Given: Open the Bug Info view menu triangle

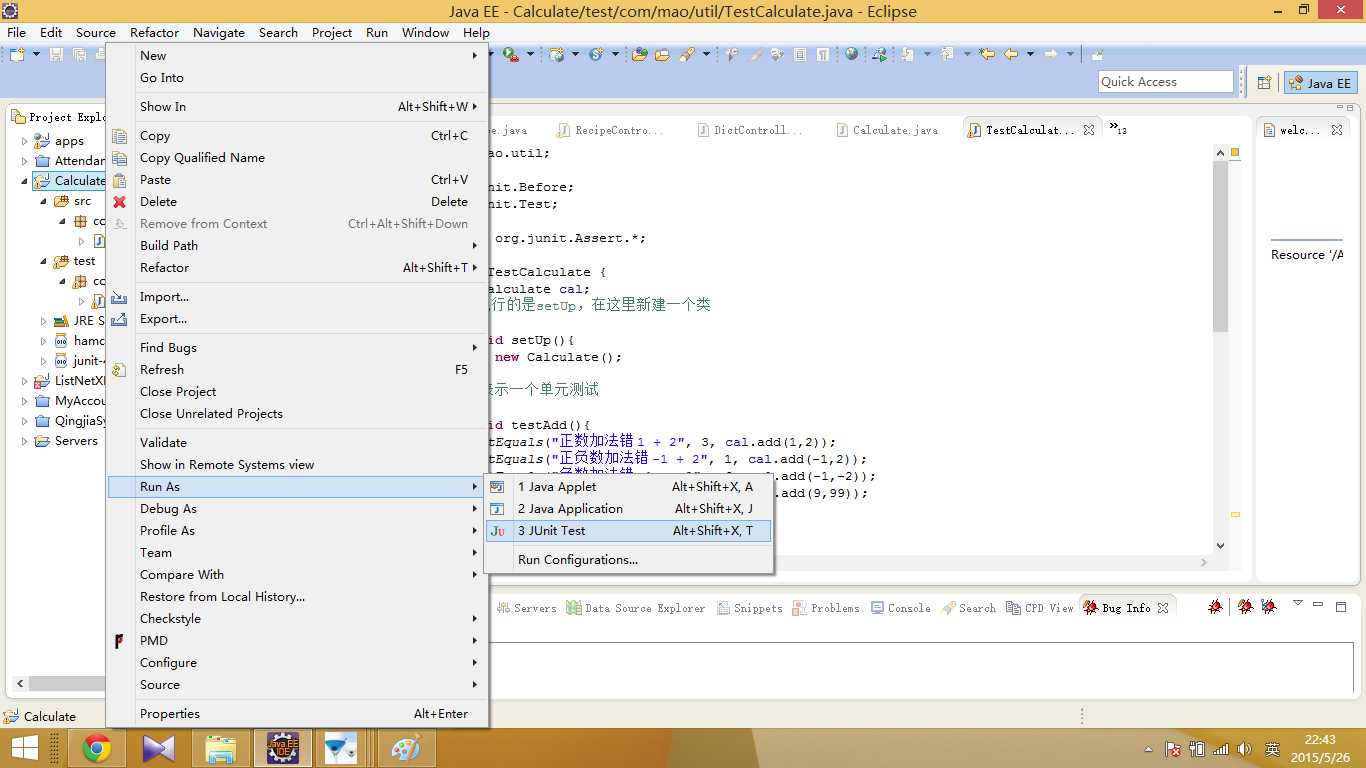Looking at the screenshot, I should click(x=1297, y=604).
